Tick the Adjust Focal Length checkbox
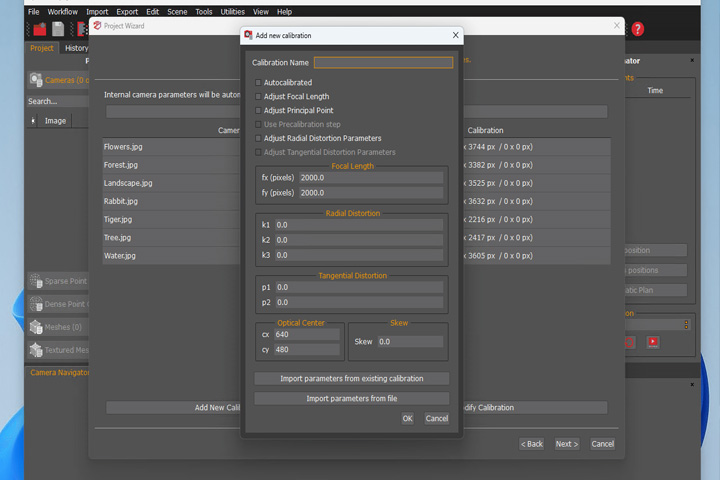This screenshot has width=720, height=480. [258, 96]
